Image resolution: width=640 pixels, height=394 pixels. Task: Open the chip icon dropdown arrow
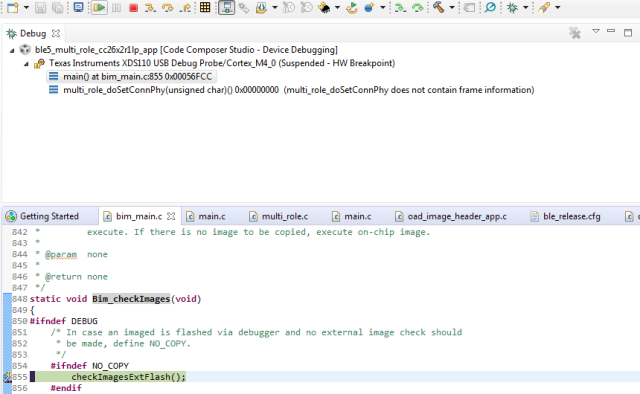pos(337,7)
